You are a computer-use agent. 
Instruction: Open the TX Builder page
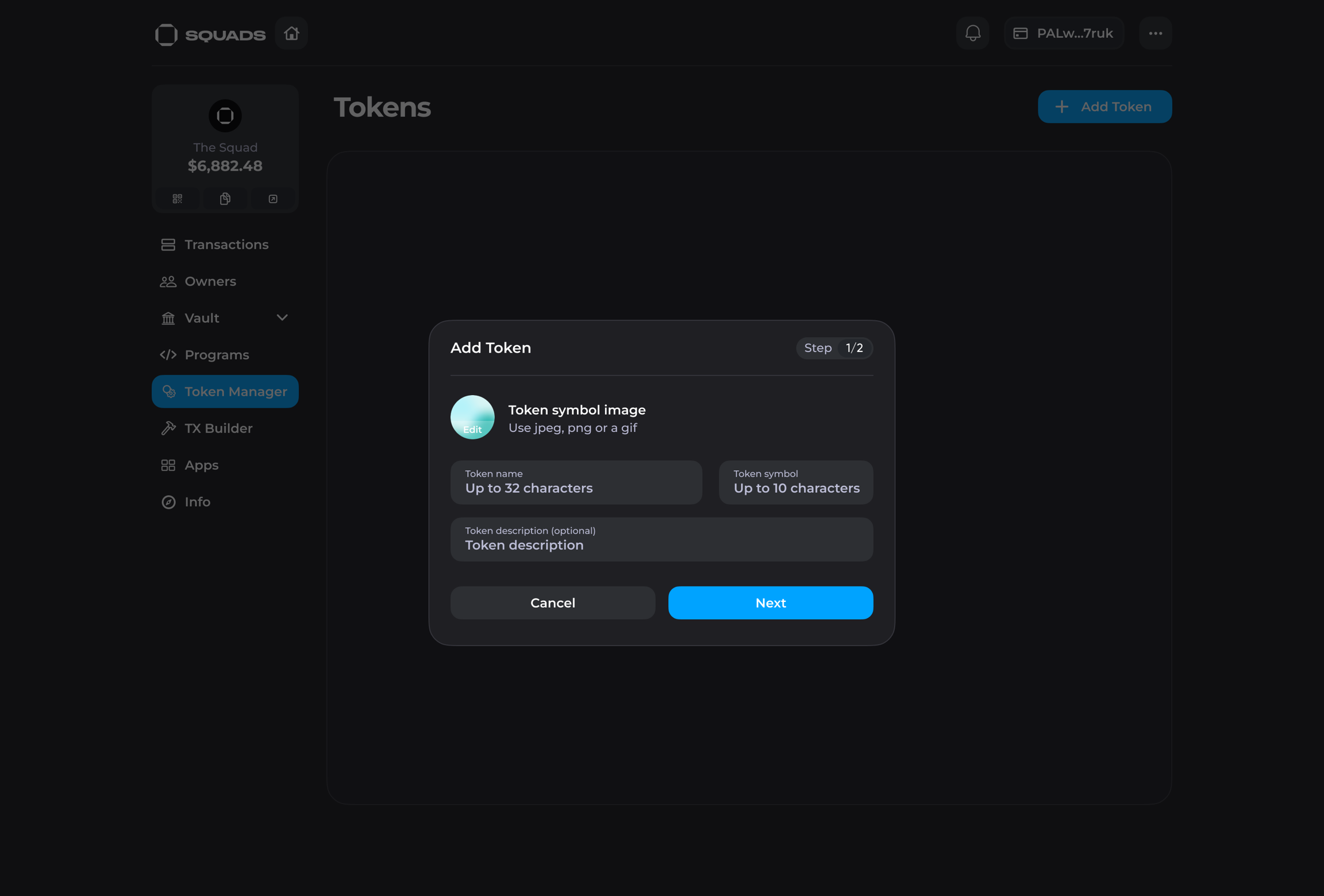coord(218,428)
